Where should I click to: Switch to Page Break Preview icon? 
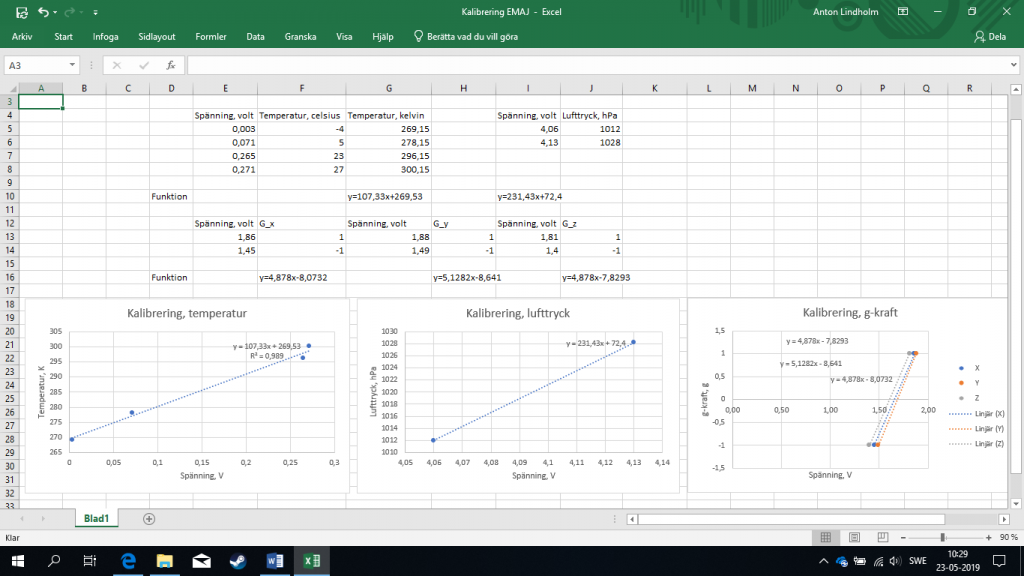(x=882, y=537)
